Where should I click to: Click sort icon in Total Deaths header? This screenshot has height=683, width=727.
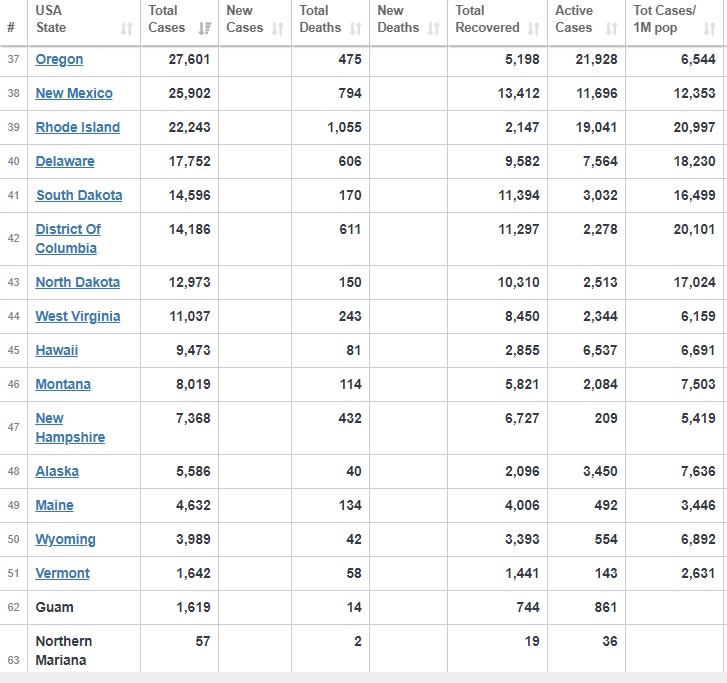coord(356,29)
